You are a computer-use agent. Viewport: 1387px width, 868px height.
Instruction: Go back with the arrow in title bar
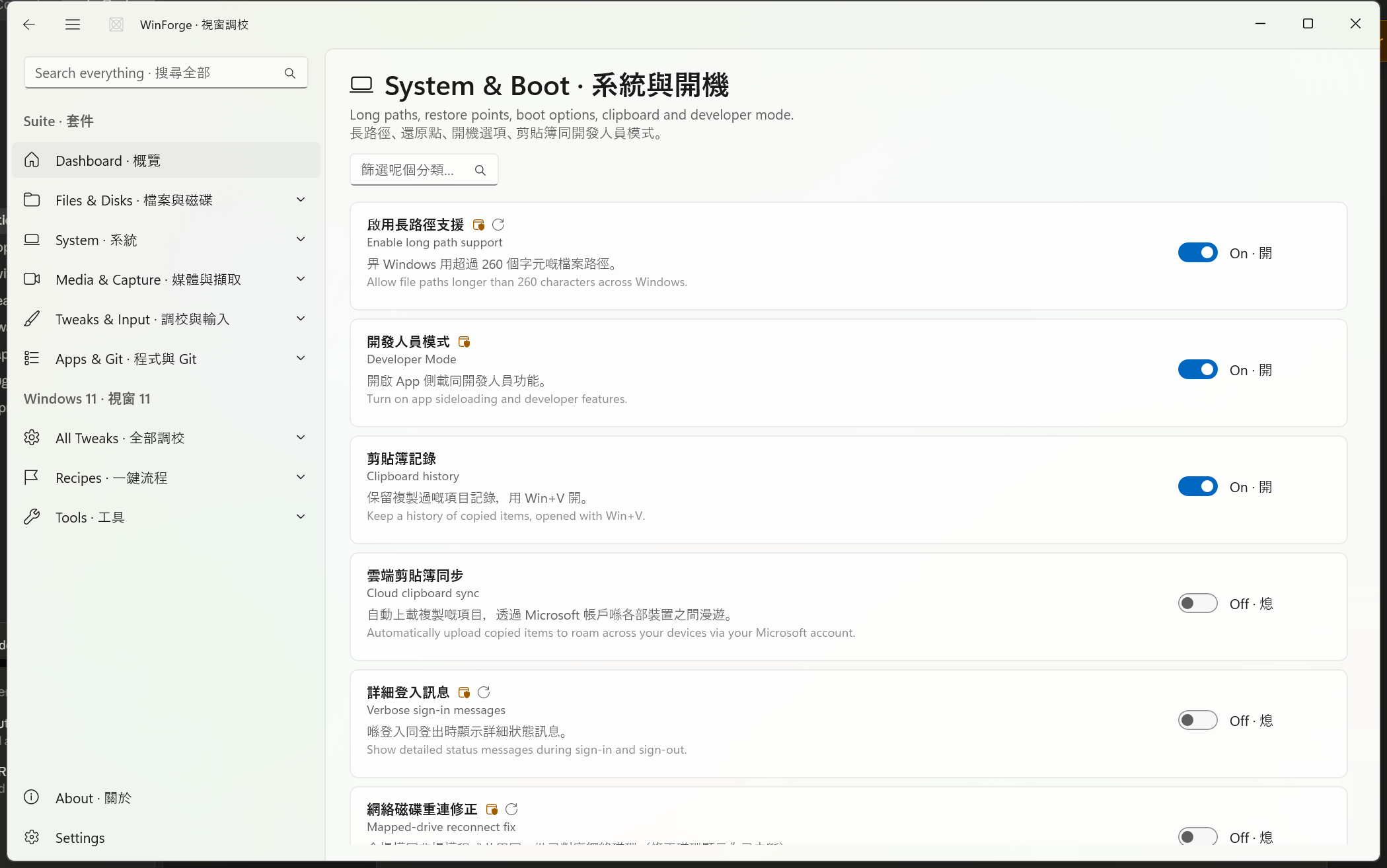(x=29, y=24)
